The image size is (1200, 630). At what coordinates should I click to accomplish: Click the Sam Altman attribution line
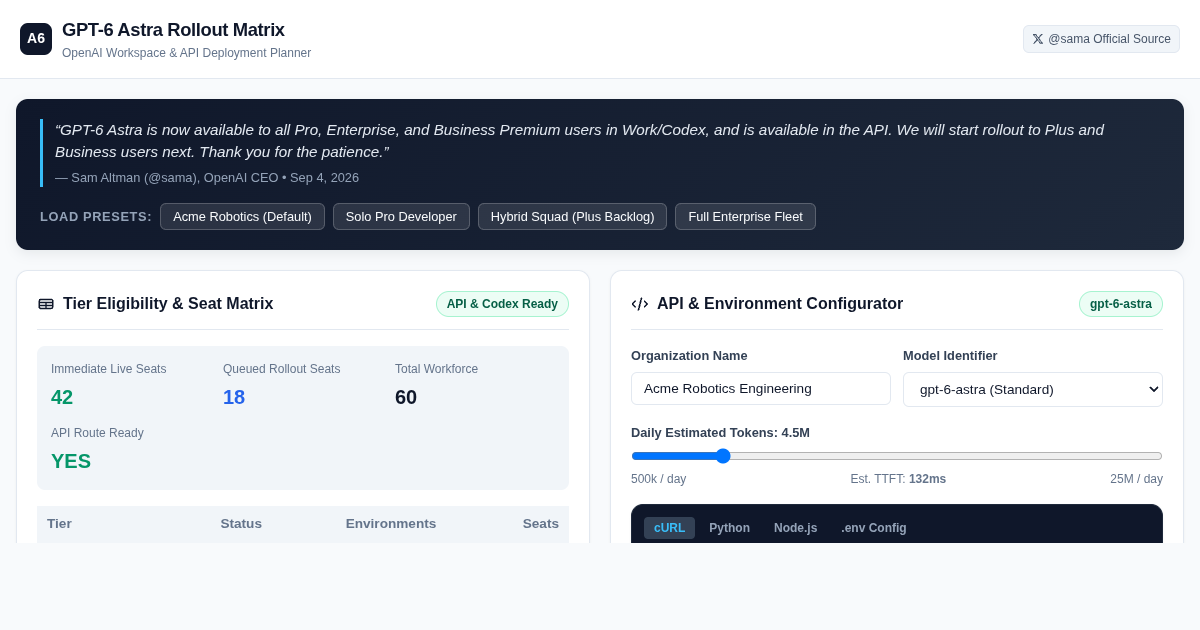point(207,178)
